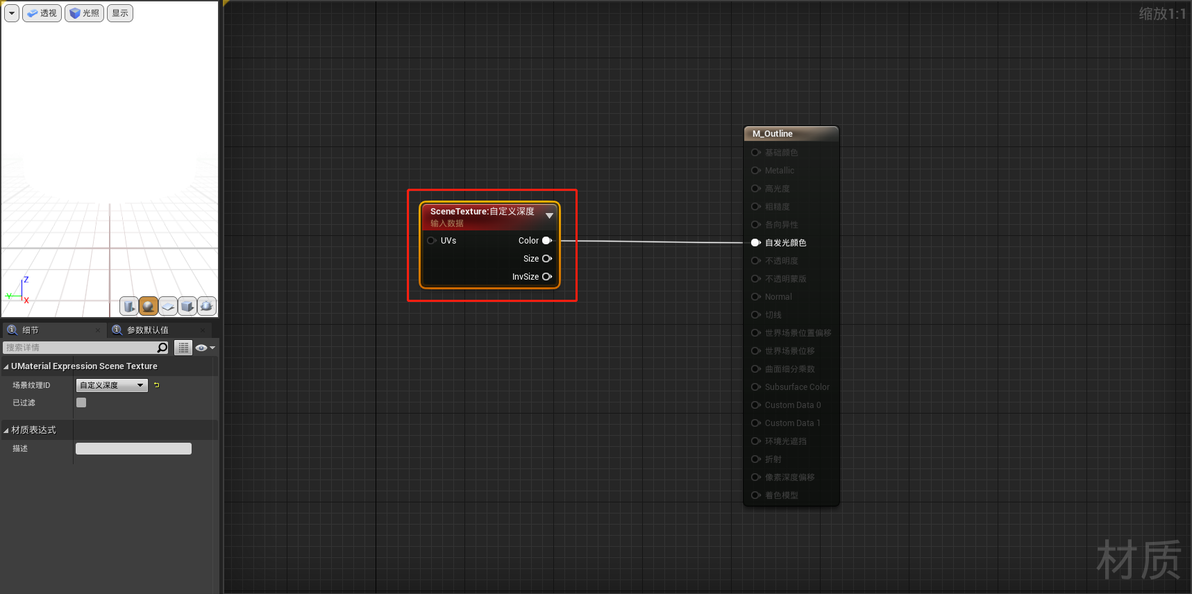The height and width of the screenshot is (594, 1192).
Task: Click the UVs input pin
Action: pyautogui.click(x=432, y=240)
